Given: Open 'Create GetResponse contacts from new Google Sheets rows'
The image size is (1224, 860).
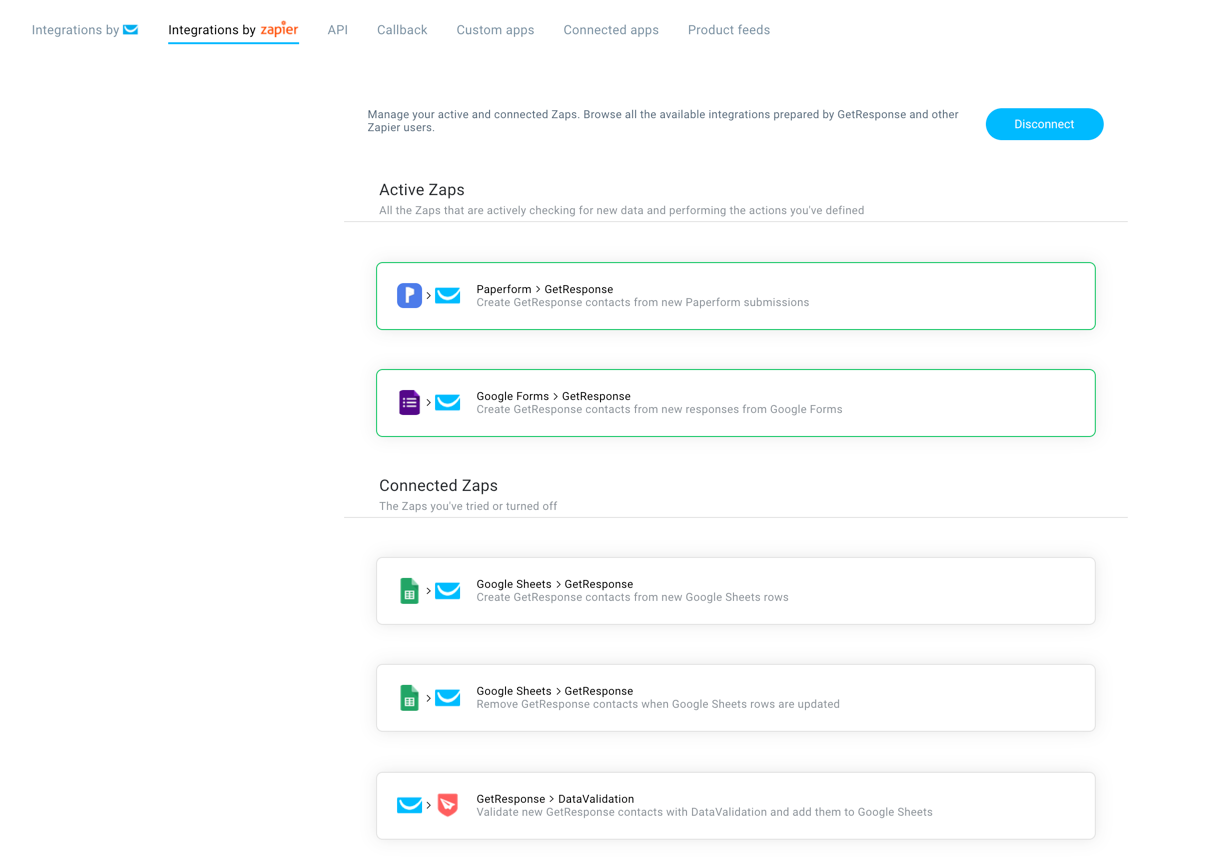Looking at the screenshot, I should [633, 597].
